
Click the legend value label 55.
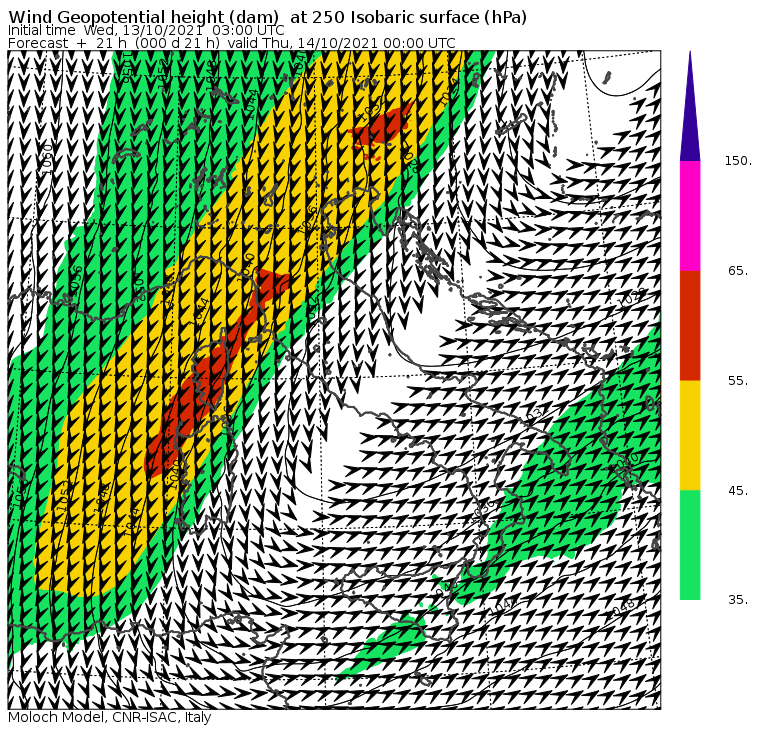(x=738, y=381)
